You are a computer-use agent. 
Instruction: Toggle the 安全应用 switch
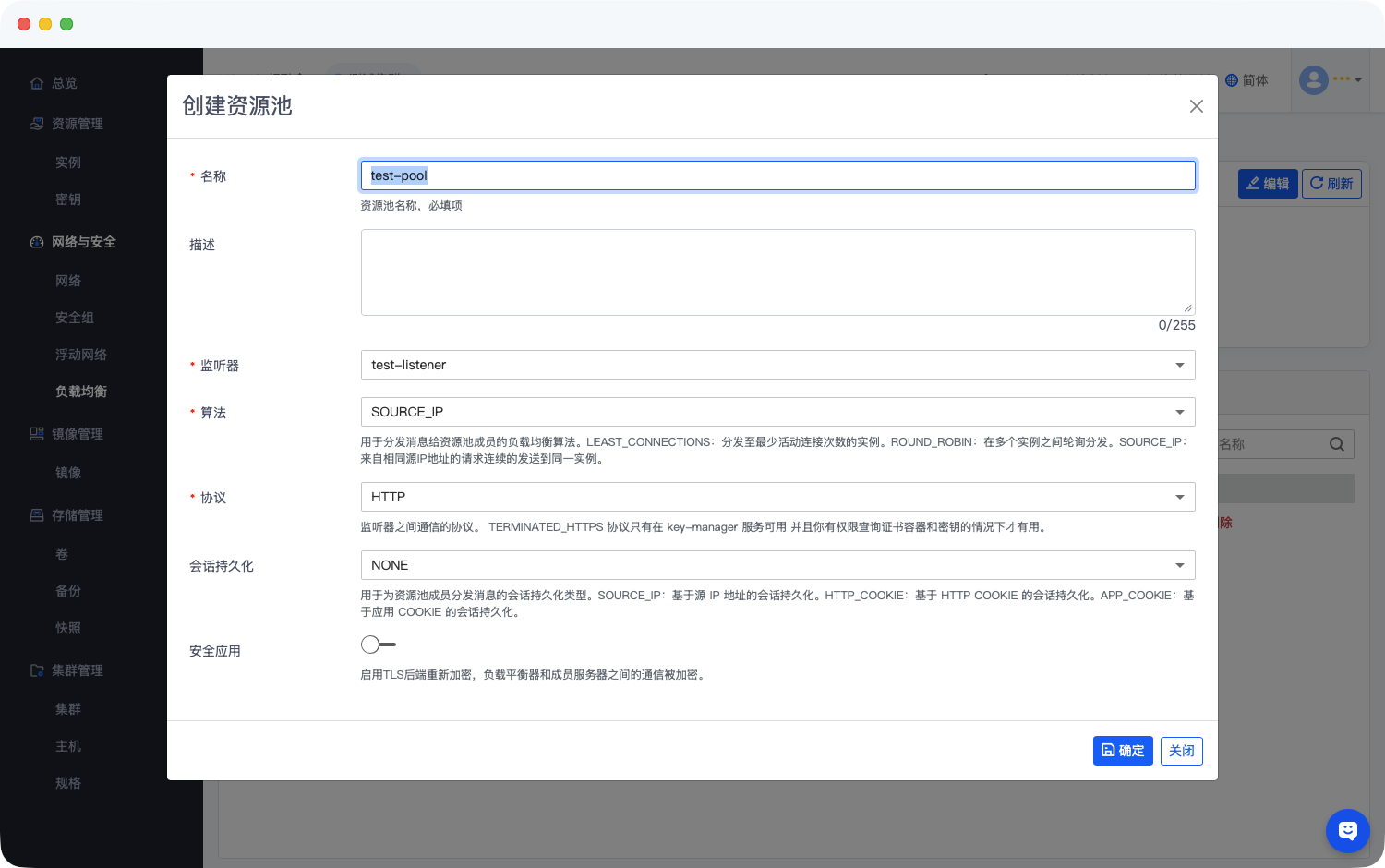tap(379, 645)
